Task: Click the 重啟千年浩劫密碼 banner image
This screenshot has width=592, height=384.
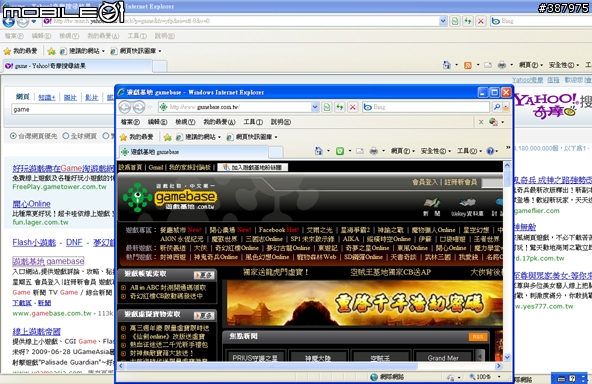Action: pos(364,302)
